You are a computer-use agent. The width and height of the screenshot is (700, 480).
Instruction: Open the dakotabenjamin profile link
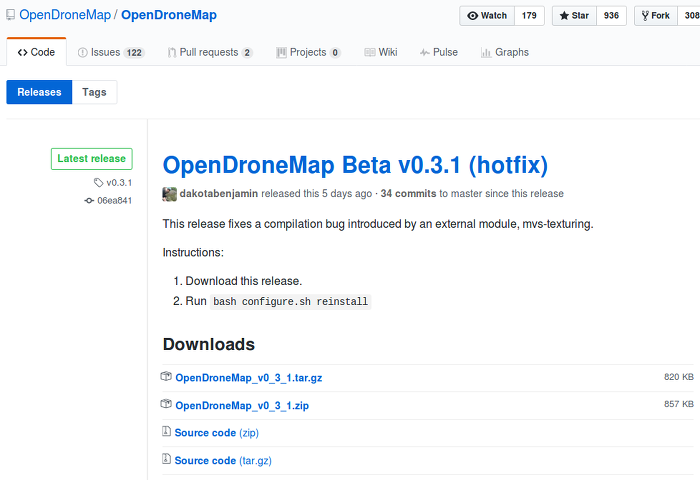pyautogui.click(x=219, y=193)
